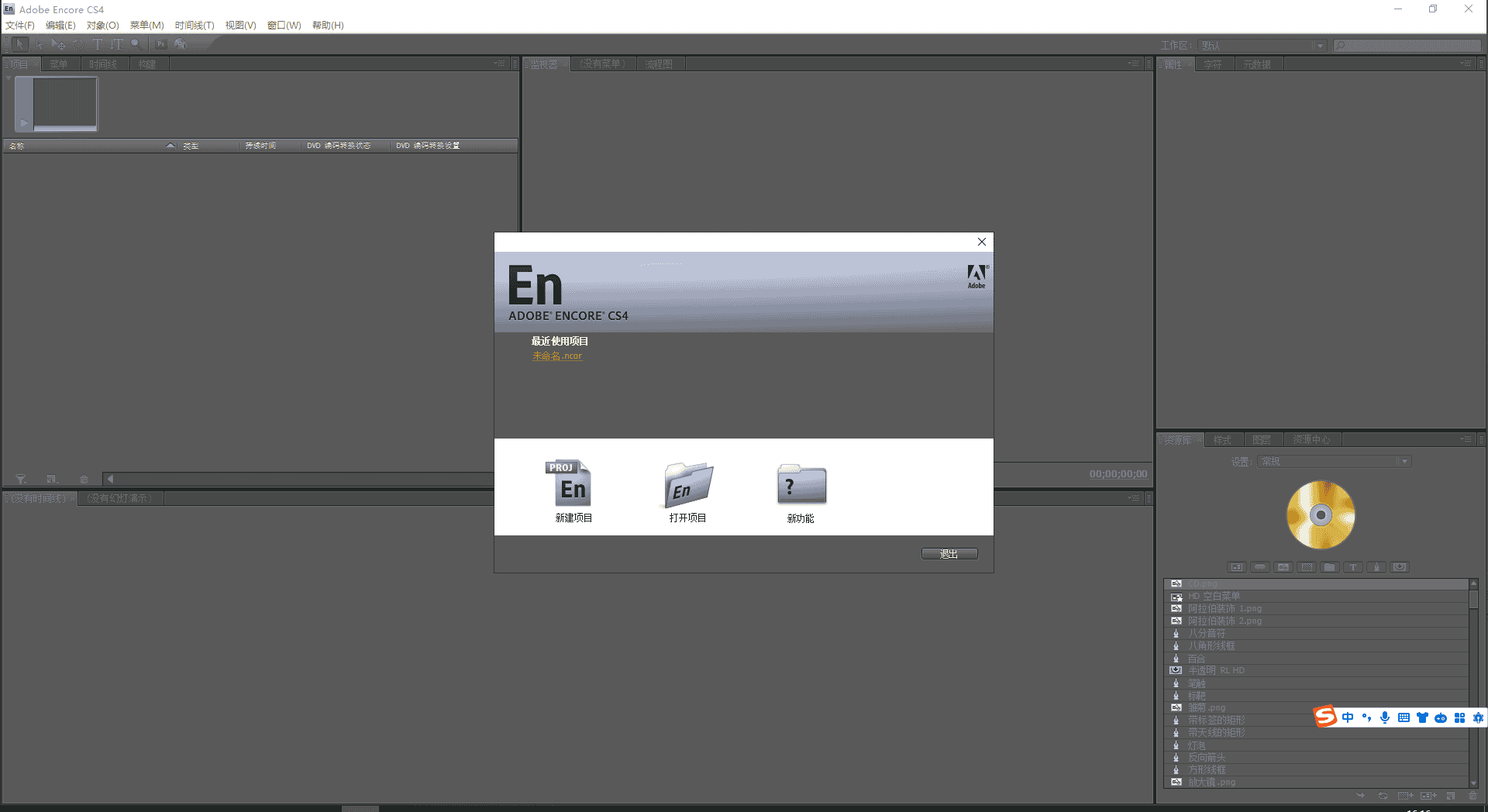
Task: Select 八角形线框 in the library list
Action: pyautogui.click(x=1316, y=646)
